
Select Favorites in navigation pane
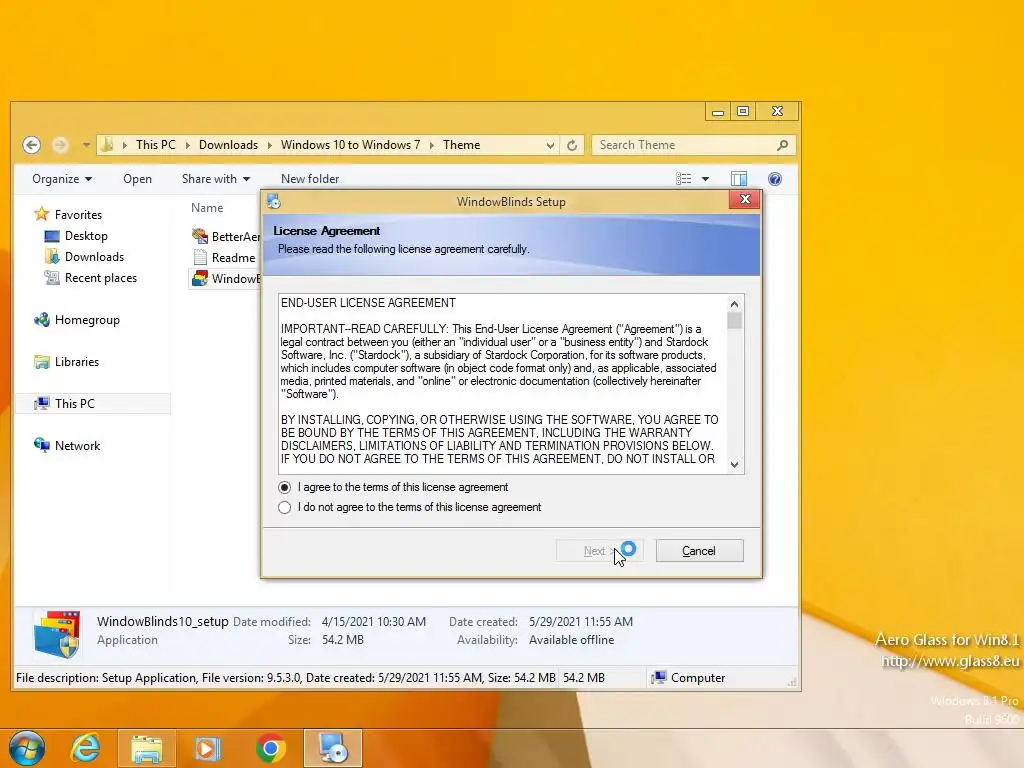(68, 214)
